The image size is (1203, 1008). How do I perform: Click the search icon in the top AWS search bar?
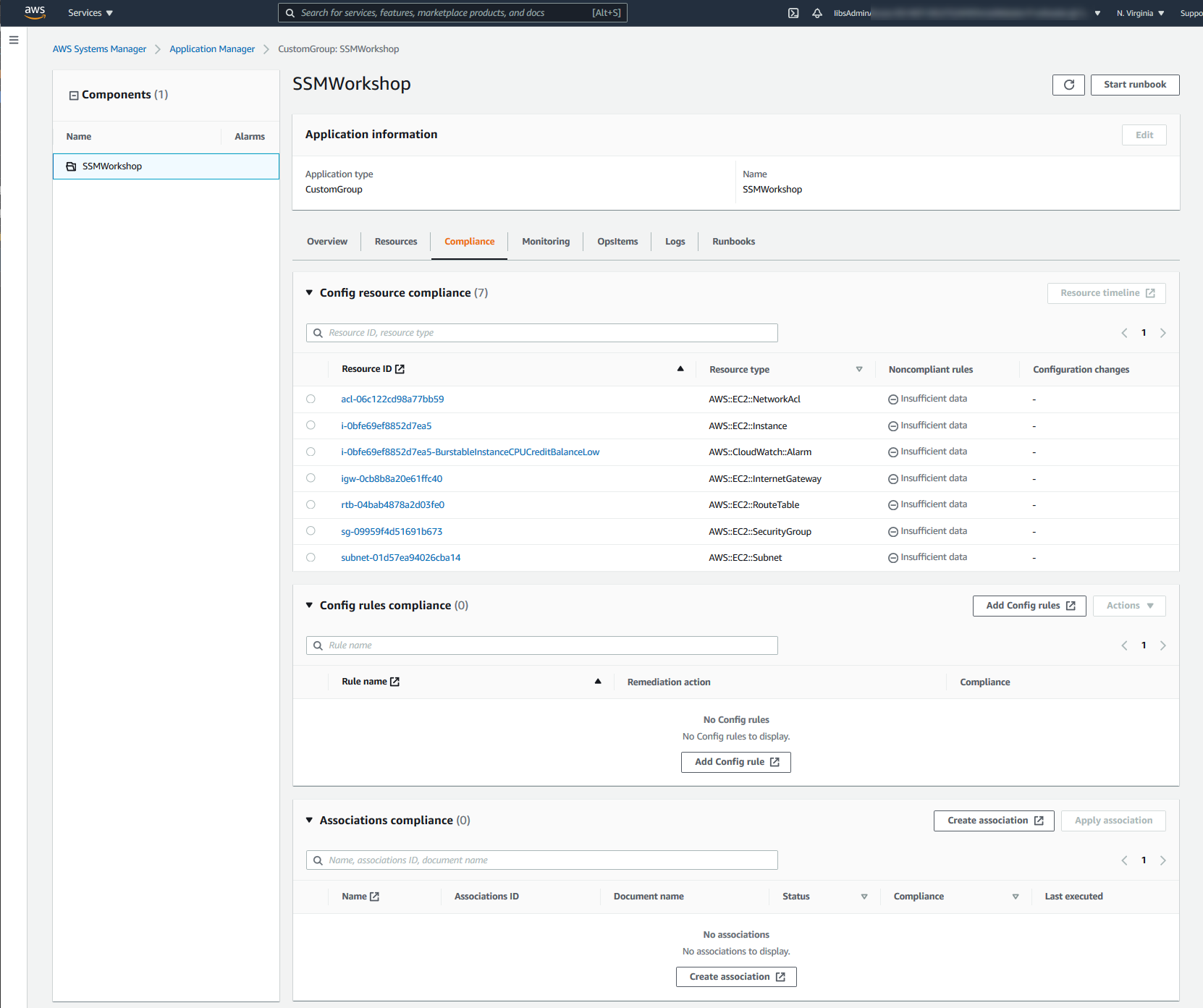coord(290,13)
